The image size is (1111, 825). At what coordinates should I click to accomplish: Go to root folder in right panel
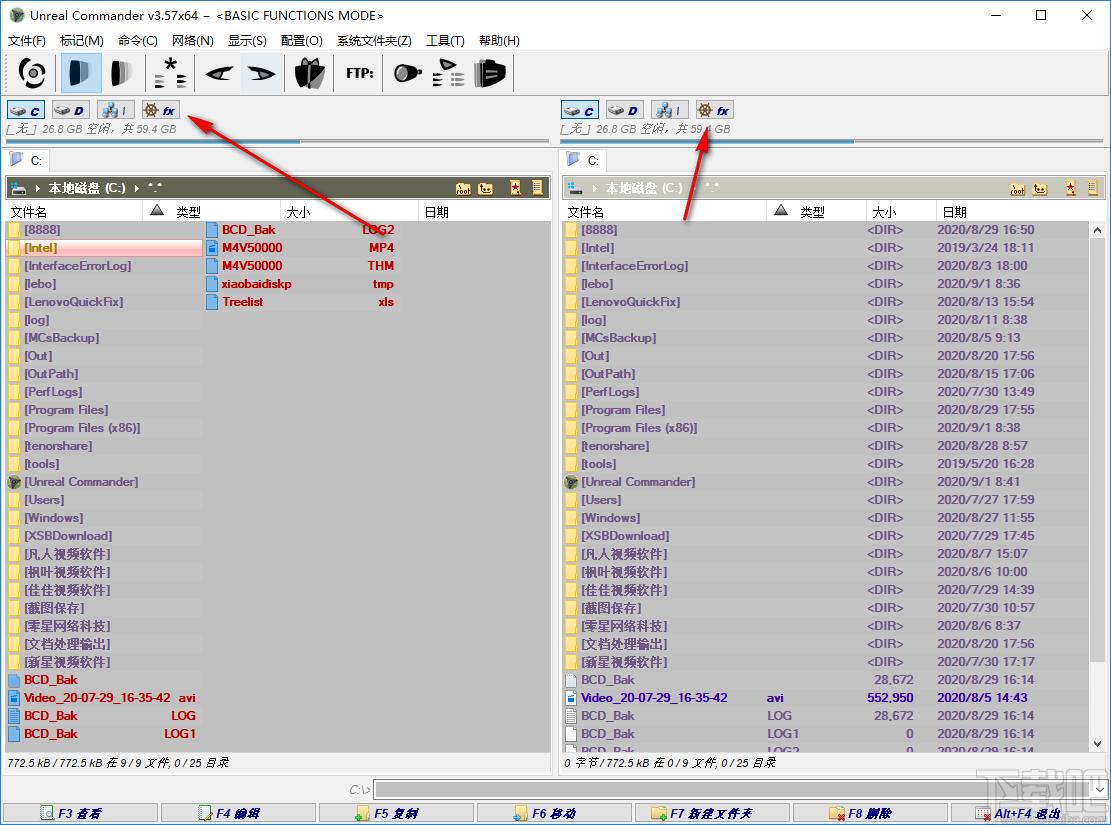(1017, 189)
